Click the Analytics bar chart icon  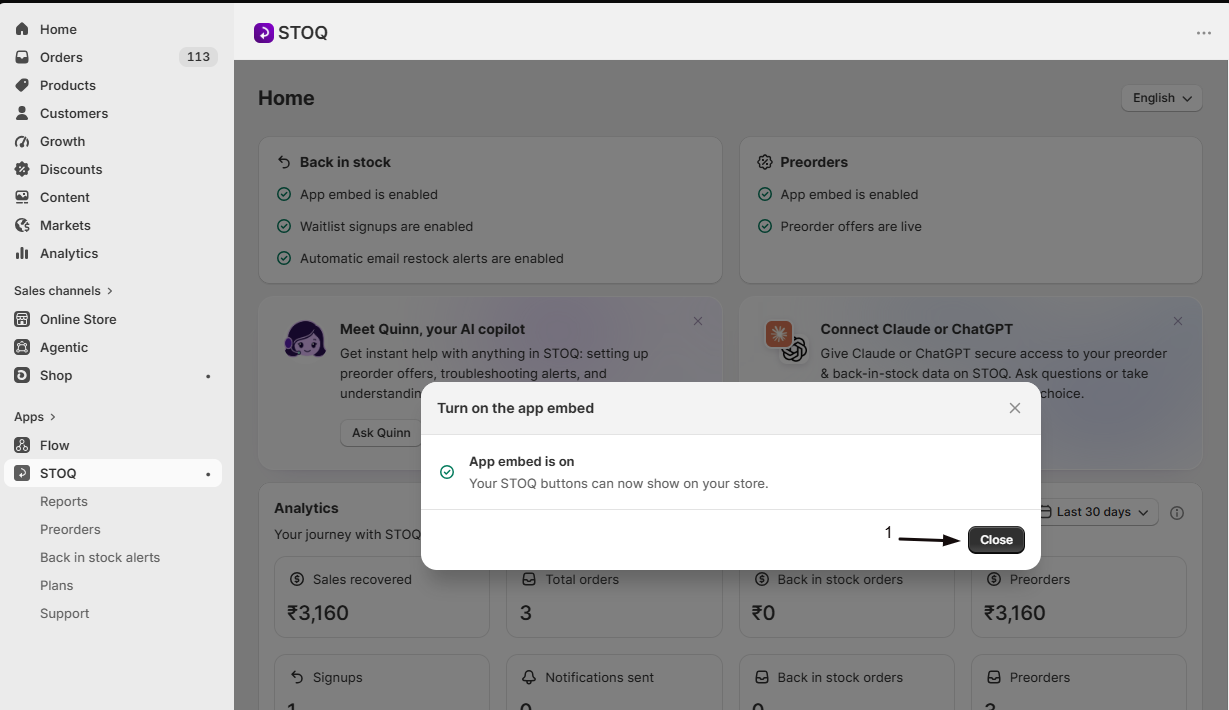point(22,253)
